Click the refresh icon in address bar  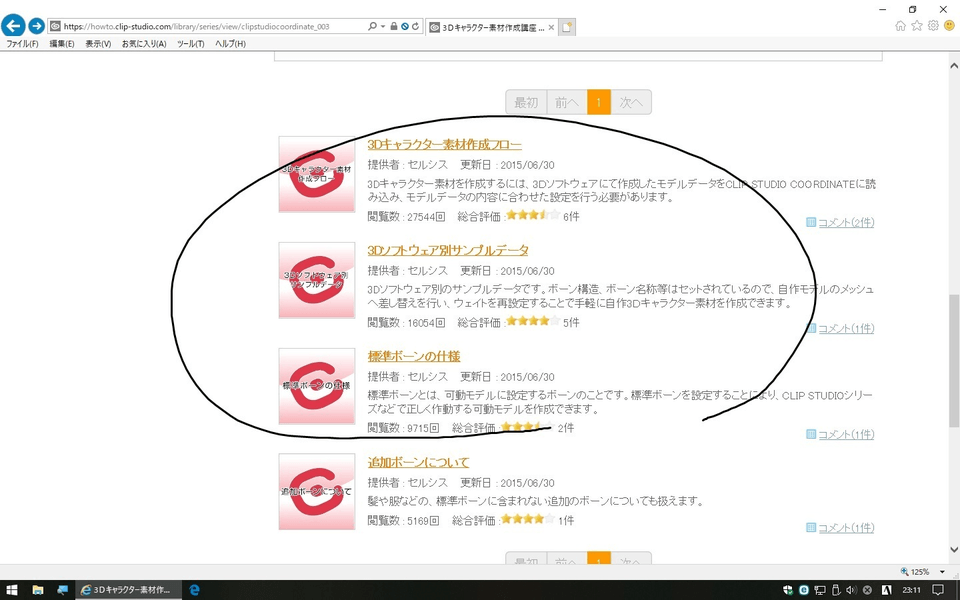pyautogui.click(x=415, y=26)
